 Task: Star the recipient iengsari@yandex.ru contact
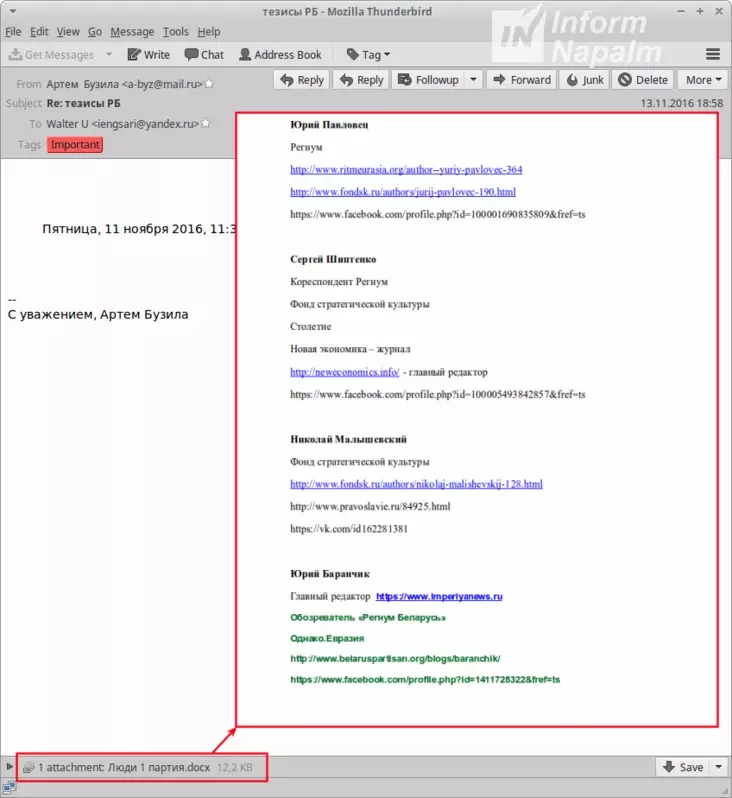pos(206,123)
